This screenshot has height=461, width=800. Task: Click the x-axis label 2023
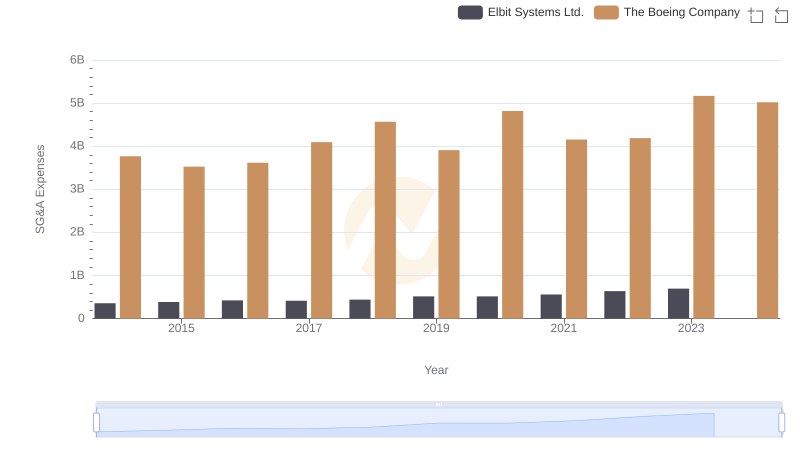(691, 328)
